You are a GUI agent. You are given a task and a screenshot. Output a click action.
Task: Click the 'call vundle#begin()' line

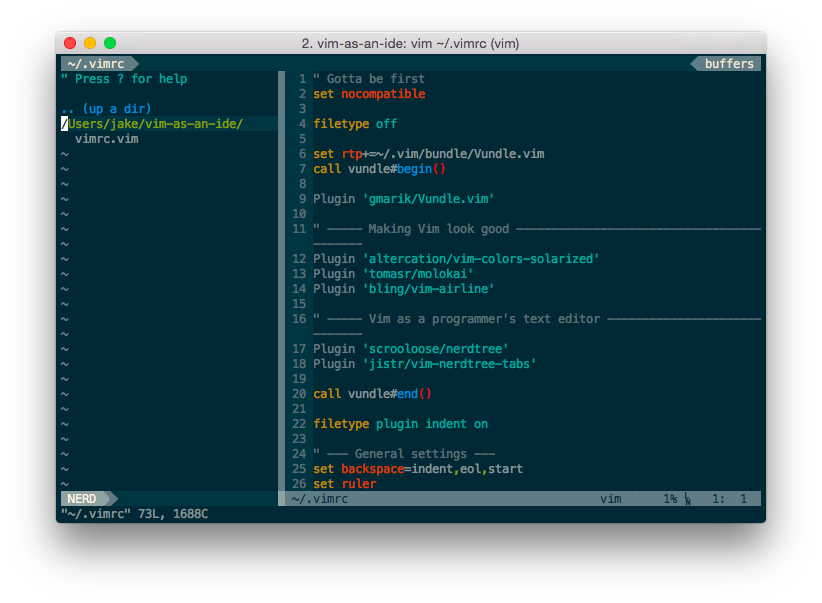click(x=379, y=169)
